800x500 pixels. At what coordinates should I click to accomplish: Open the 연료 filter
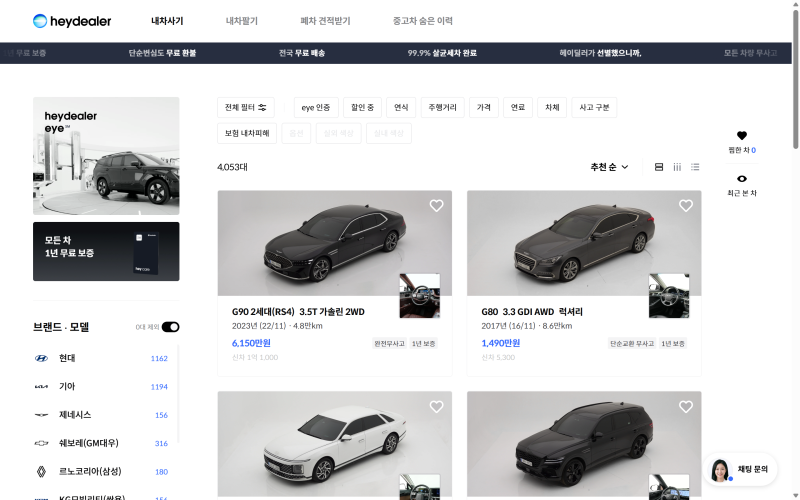coord(518,107)
